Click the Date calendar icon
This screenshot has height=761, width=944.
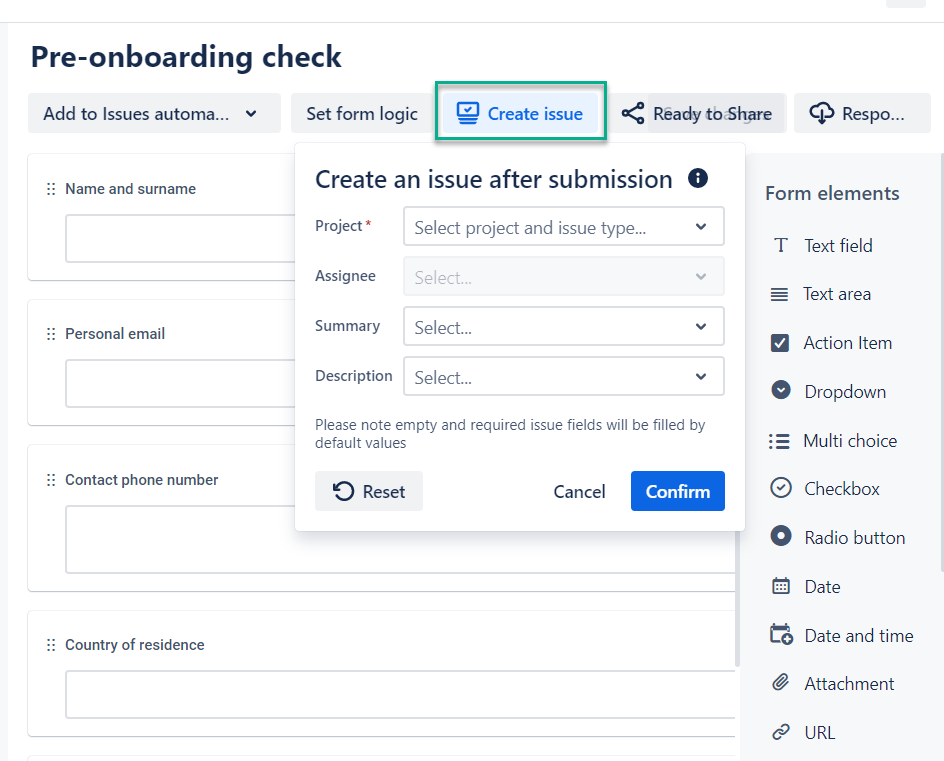[781, 586]
